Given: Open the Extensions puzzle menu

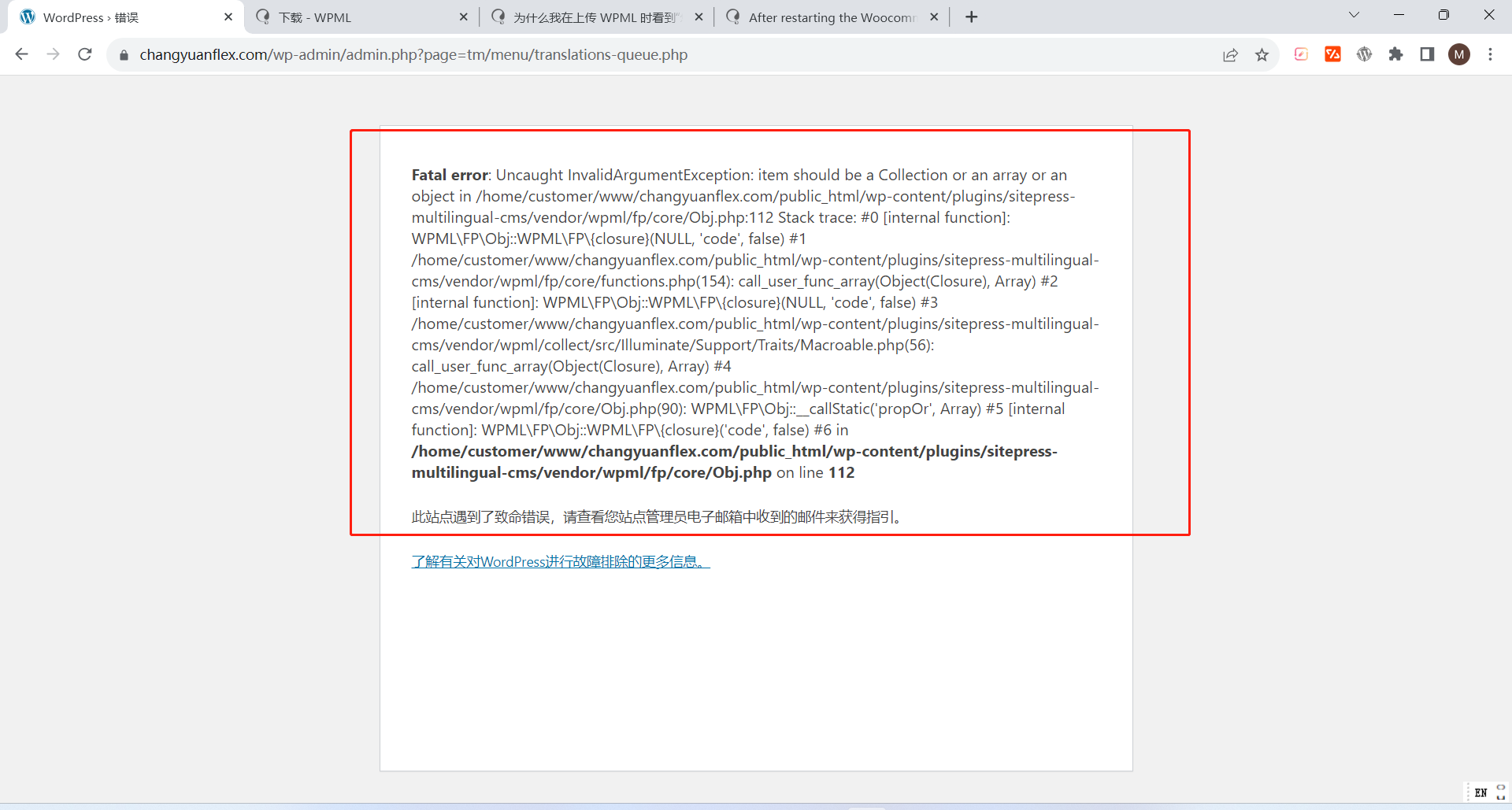Looking at the screenshot, I should click(1395, 54).
